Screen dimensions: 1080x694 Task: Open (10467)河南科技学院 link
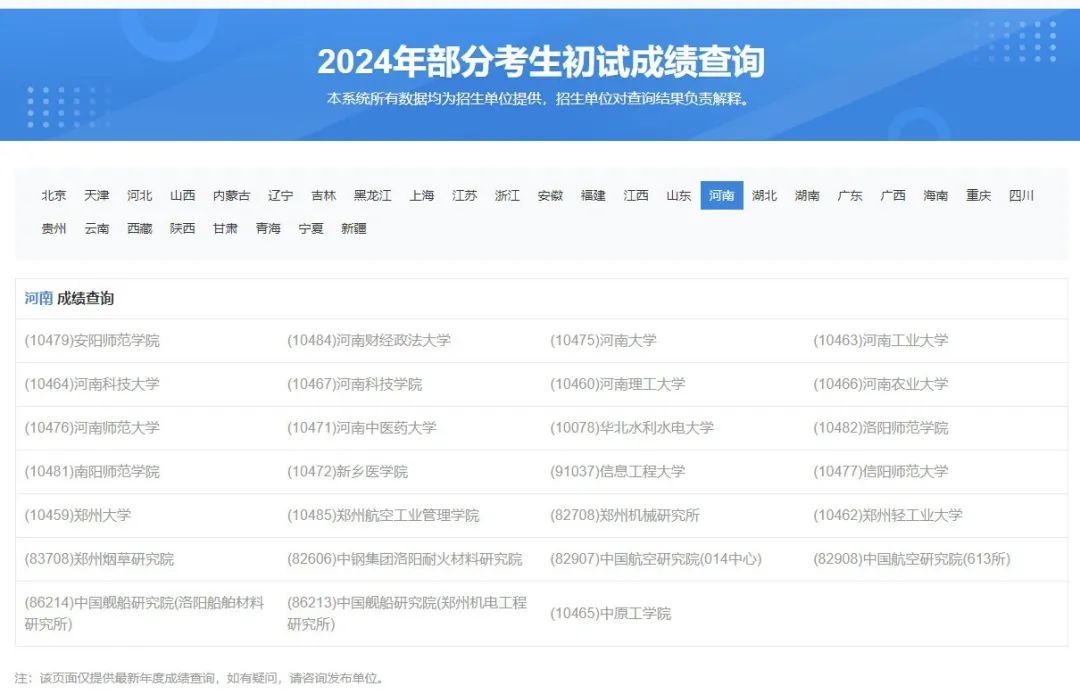tap(355, 384)
